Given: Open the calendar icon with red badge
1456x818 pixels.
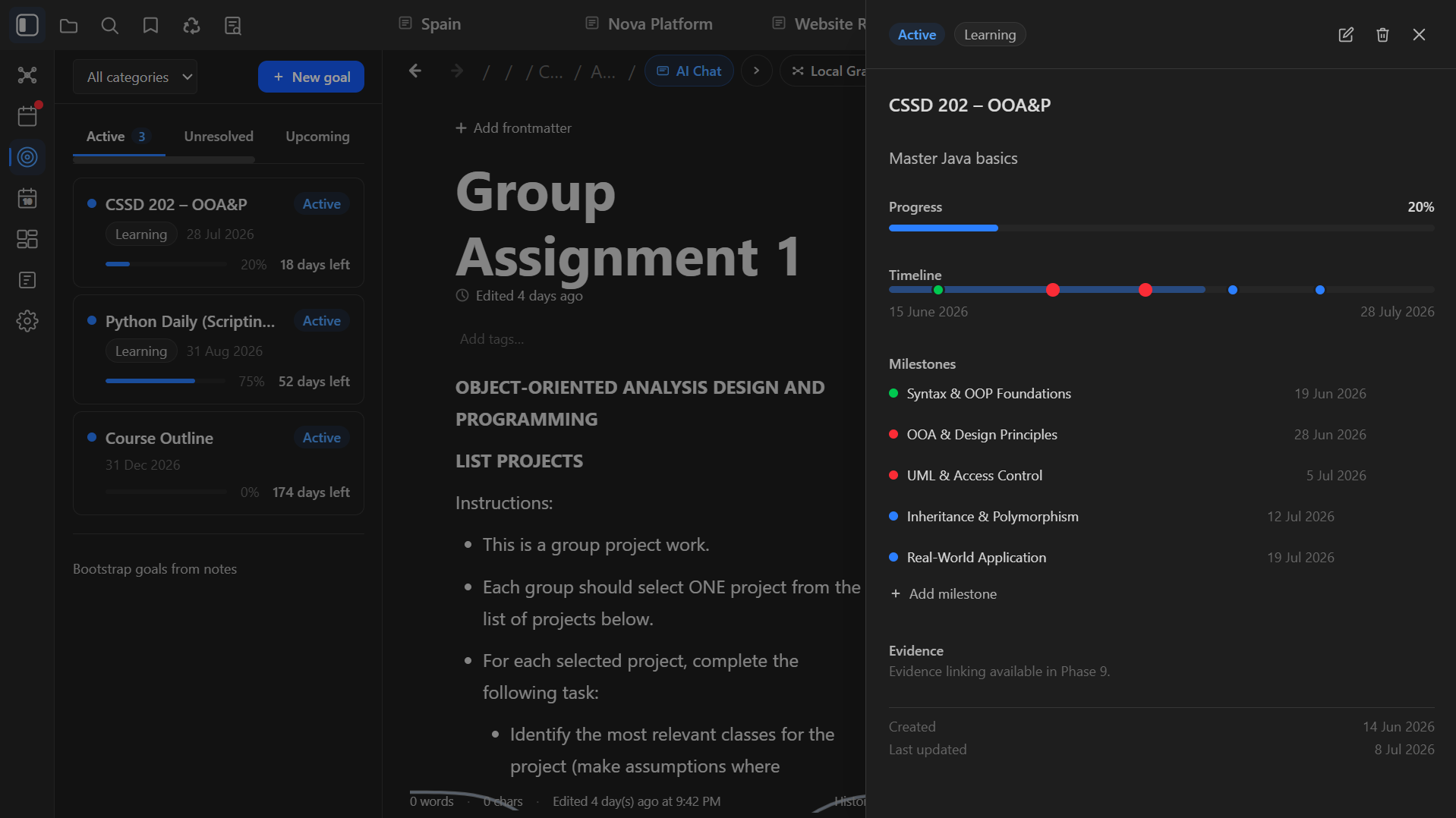Looking at the screenshot, I should (27, 116).
